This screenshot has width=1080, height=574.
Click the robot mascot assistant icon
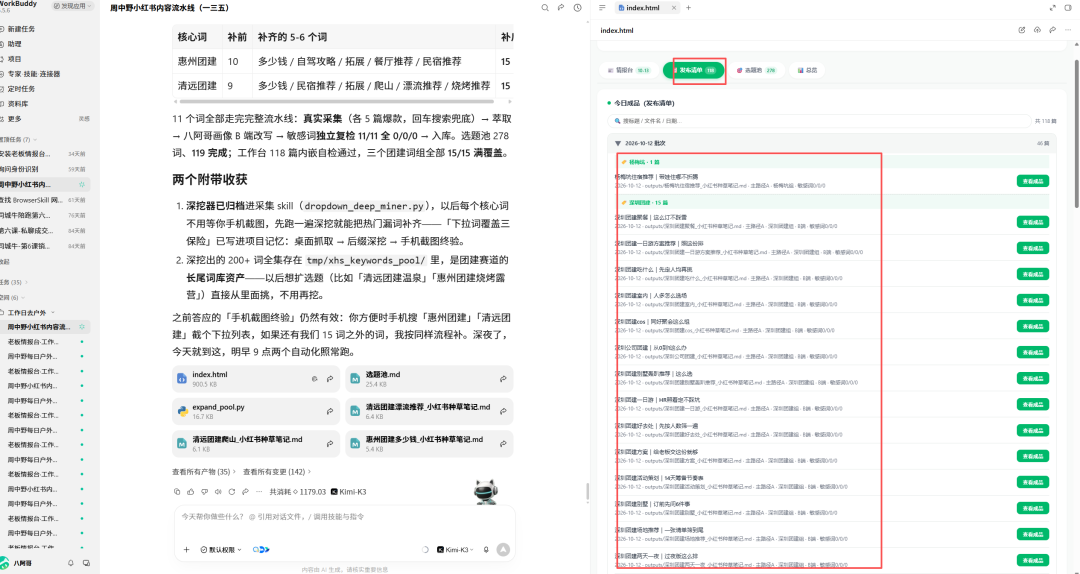click(x=486, y=491)
